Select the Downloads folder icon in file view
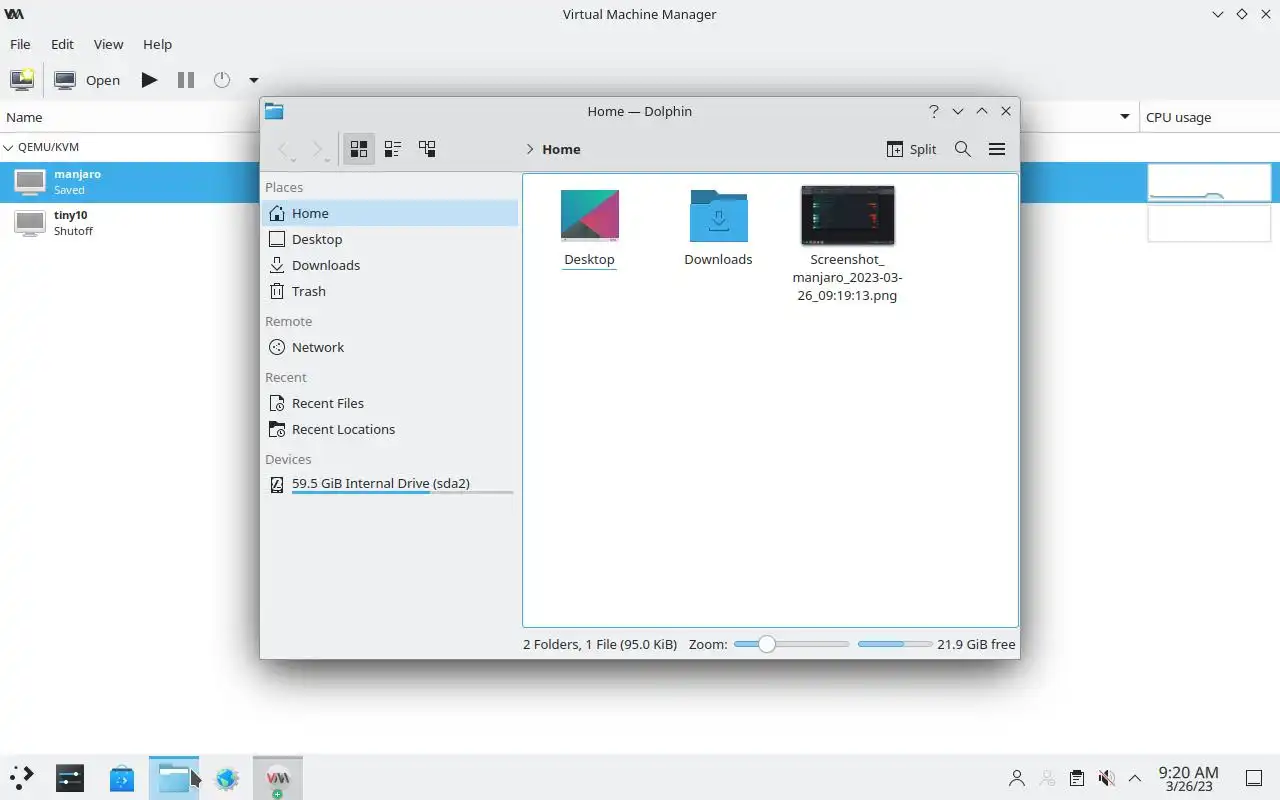Screen dimensions: 1280x800 click(718, 215)
